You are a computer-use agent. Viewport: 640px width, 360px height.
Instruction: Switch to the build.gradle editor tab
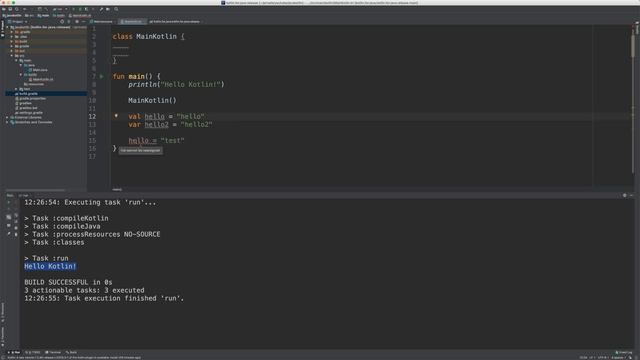pyautogui.click(x=175, y=22)
